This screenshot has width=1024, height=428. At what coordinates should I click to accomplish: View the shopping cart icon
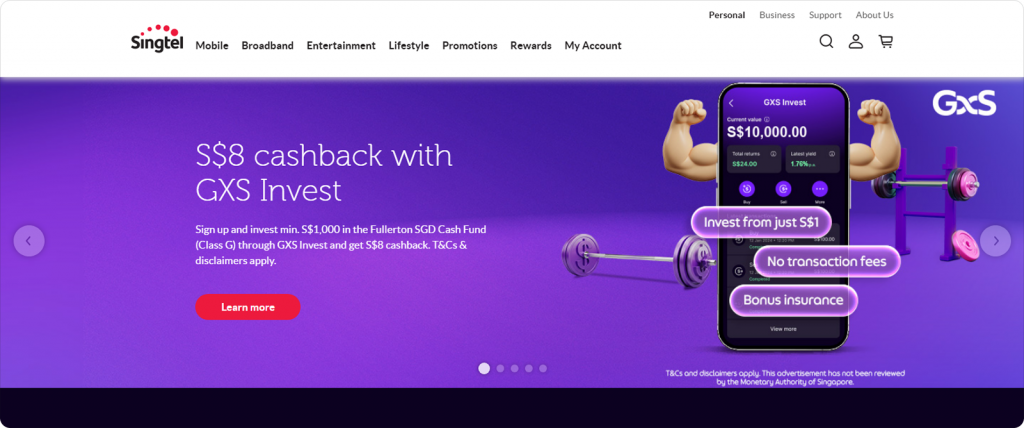pyautogui.click(x=886, y=42)
